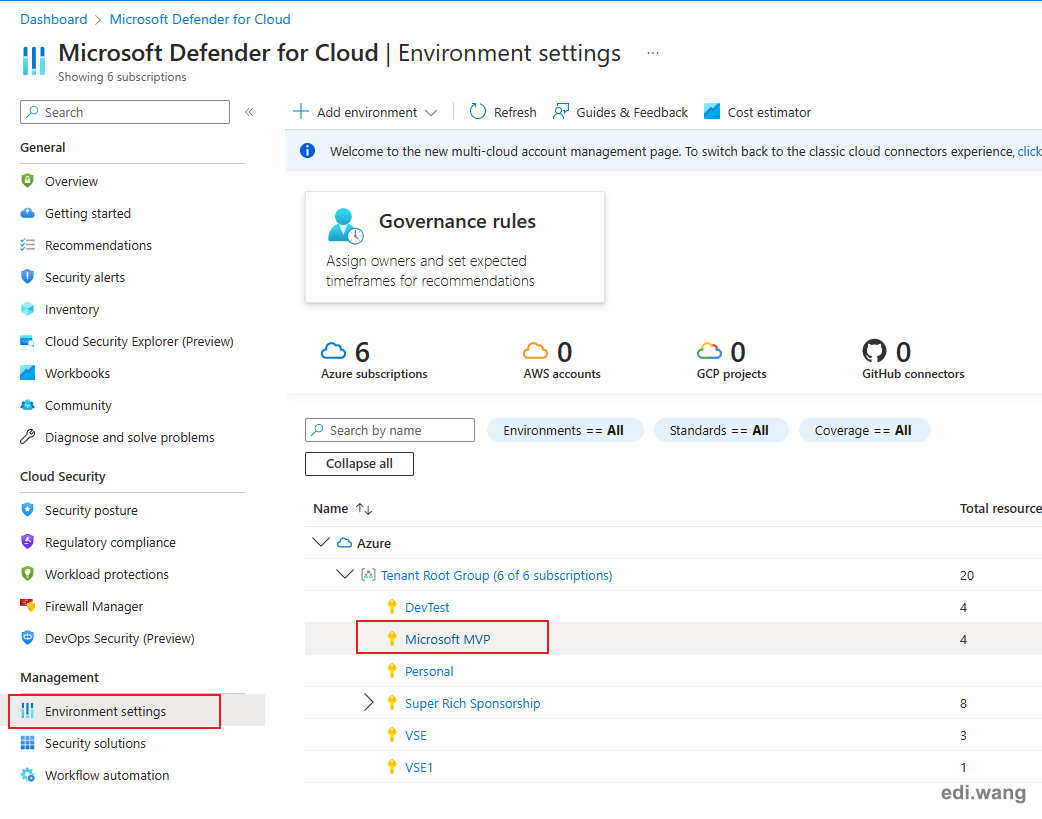This screenshot has width=1042, height=819.
Task: Click the Governance rules person-clock icon
Action: (345, 226)
